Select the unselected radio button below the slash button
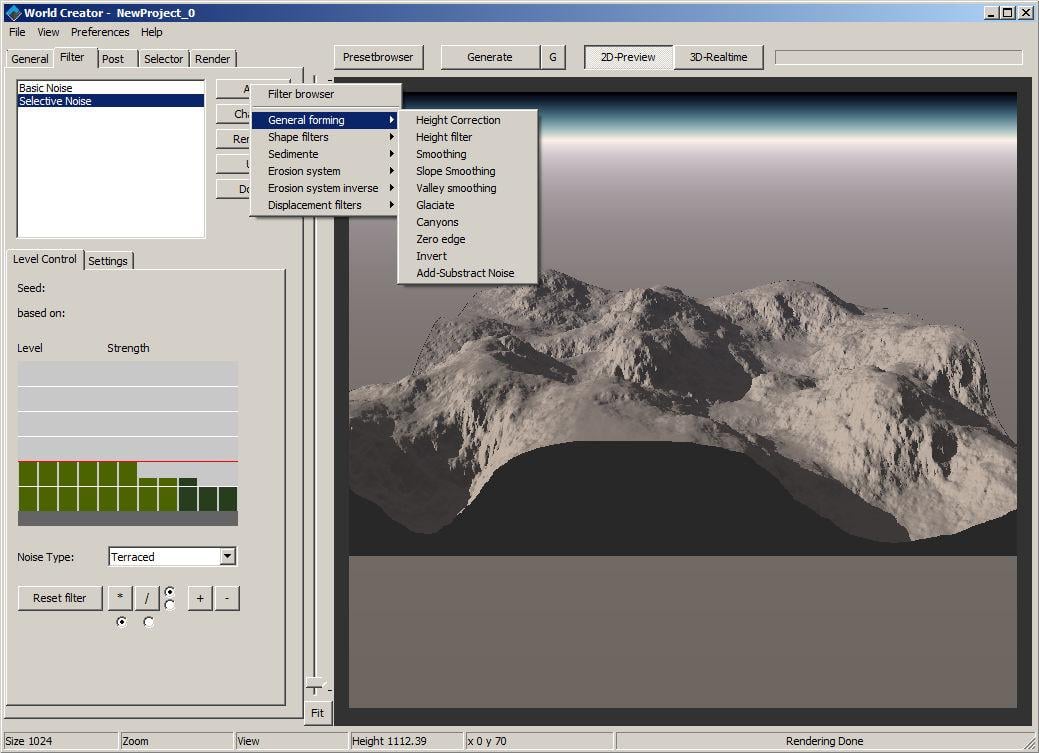This screenshot has width=1039, height=753. coord(149,622)
